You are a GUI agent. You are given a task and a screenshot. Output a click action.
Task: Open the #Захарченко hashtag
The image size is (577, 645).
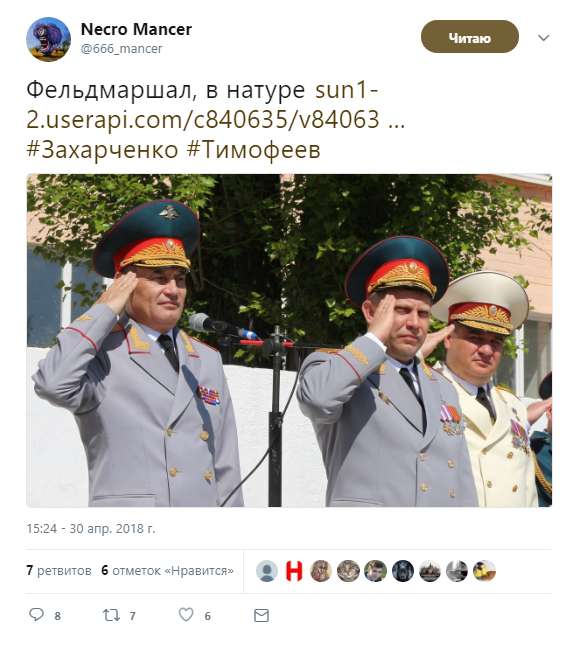tap(102, 149)
